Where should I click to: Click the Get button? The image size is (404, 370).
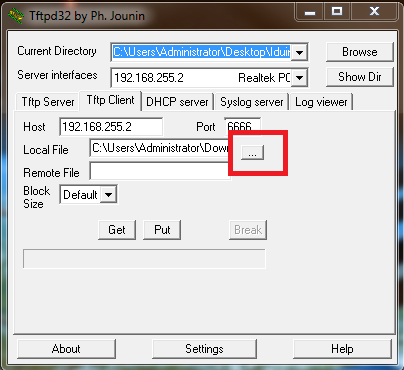click(117, 230)
